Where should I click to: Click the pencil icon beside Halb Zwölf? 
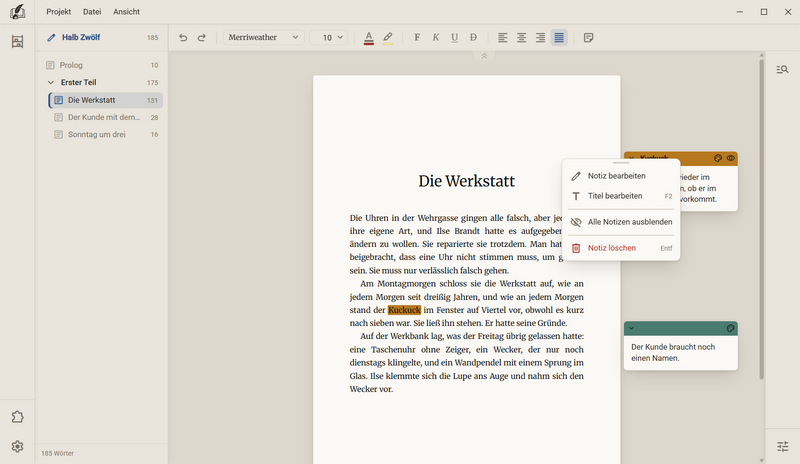(x=51, y=37)
